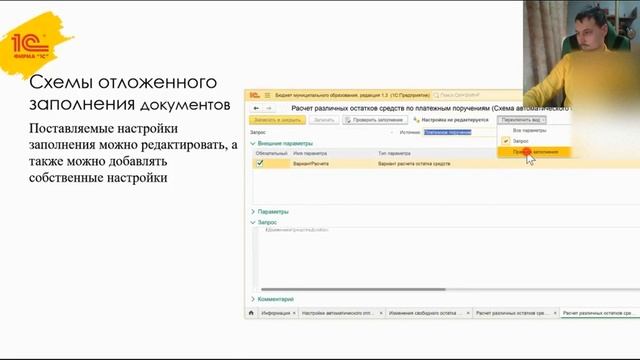This screenshot has width=640, height=360.
Task: Go forward with the right arrow button
Action: [269, 108]
